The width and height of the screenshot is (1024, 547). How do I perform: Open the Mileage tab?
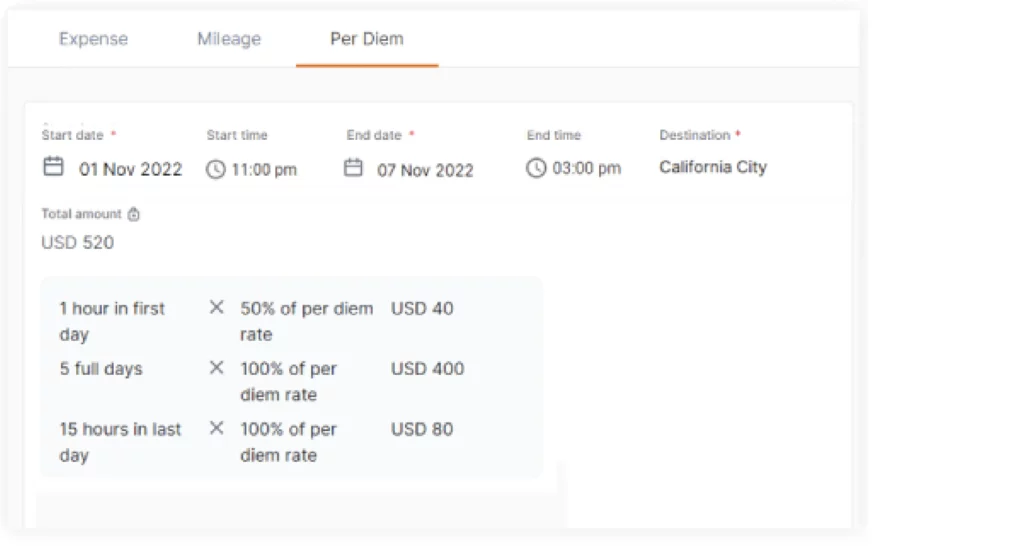(x=229, y=39)
